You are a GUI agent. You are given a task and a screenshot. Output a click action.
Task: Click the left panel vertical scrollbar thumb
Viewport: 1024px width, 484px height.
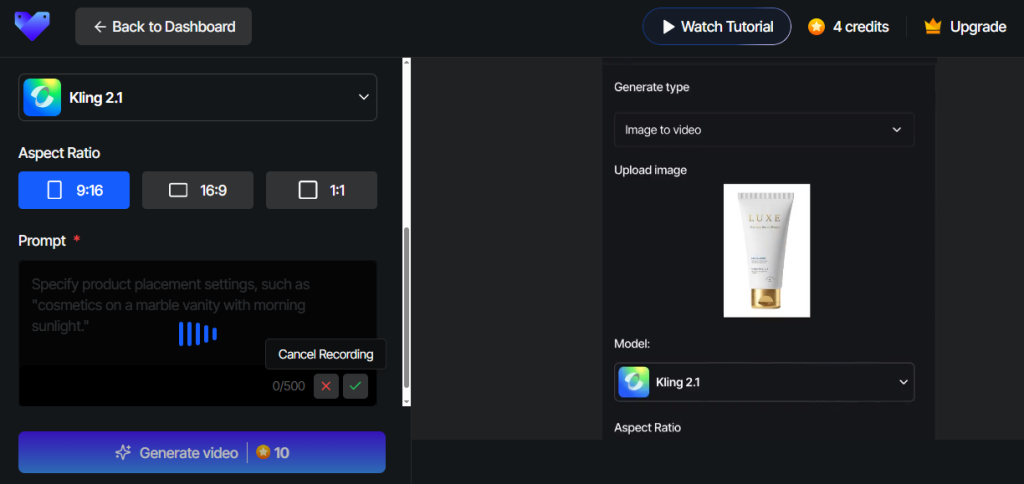point(406,310)
